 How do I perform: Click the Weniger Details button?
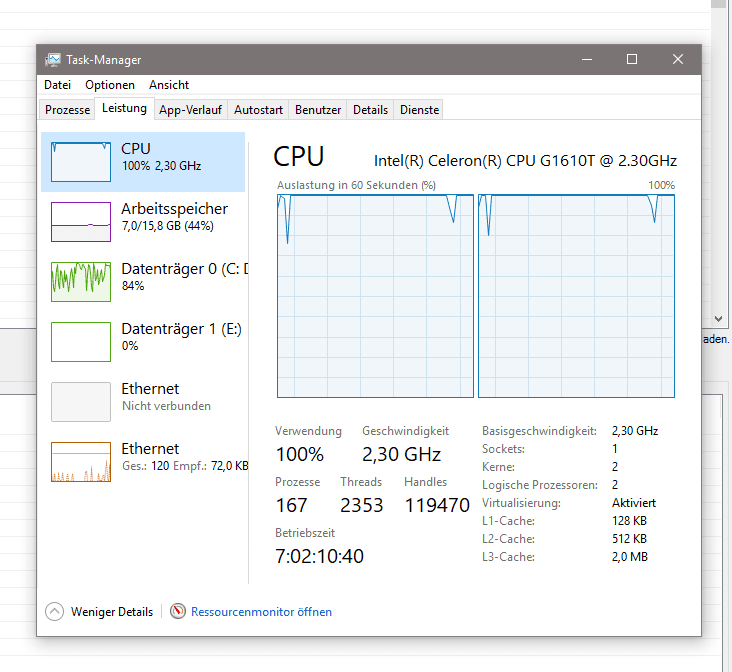click(99, 612)
